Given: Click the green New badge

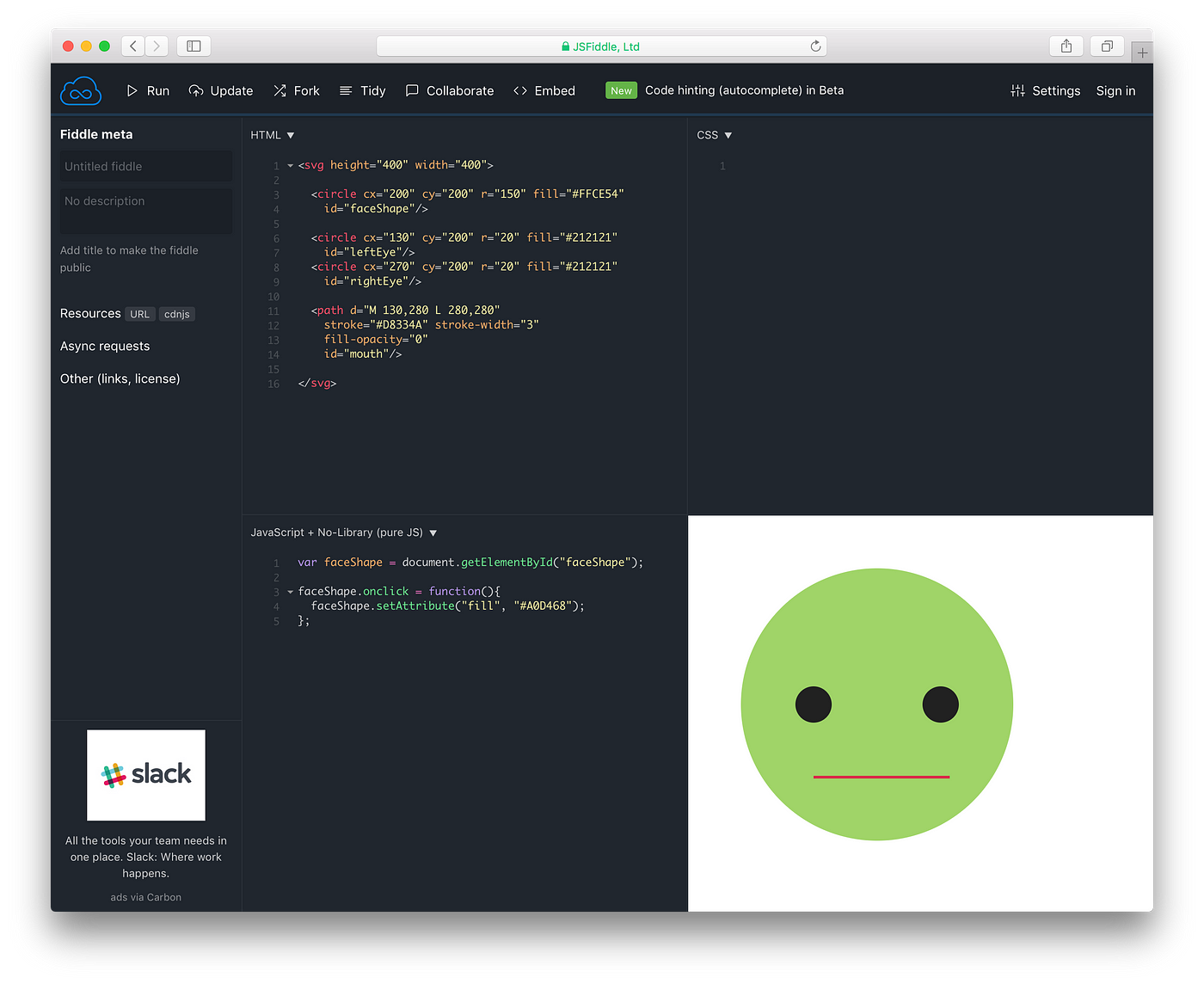Looking at the screenshot, I should click(x=621, y=90).
